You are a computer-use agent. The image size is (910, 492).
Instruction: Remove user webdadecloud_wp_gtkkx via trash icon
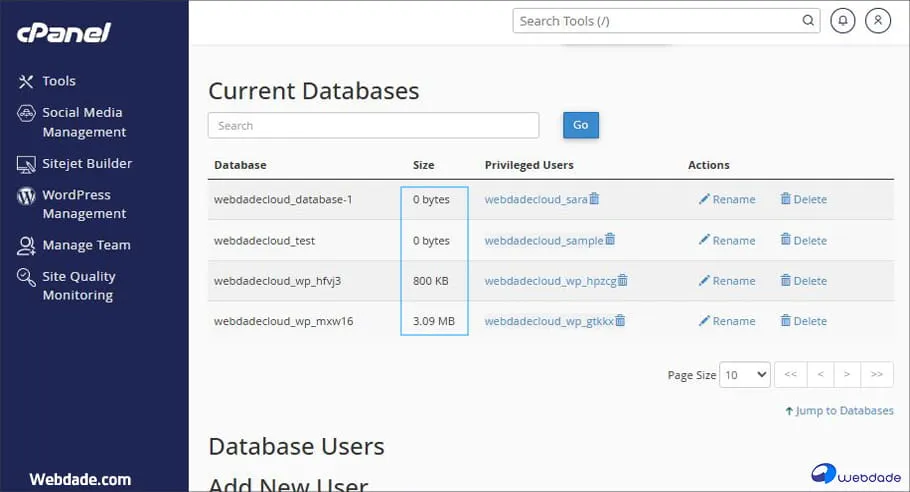pyautogui.click(x=620, y=320)
